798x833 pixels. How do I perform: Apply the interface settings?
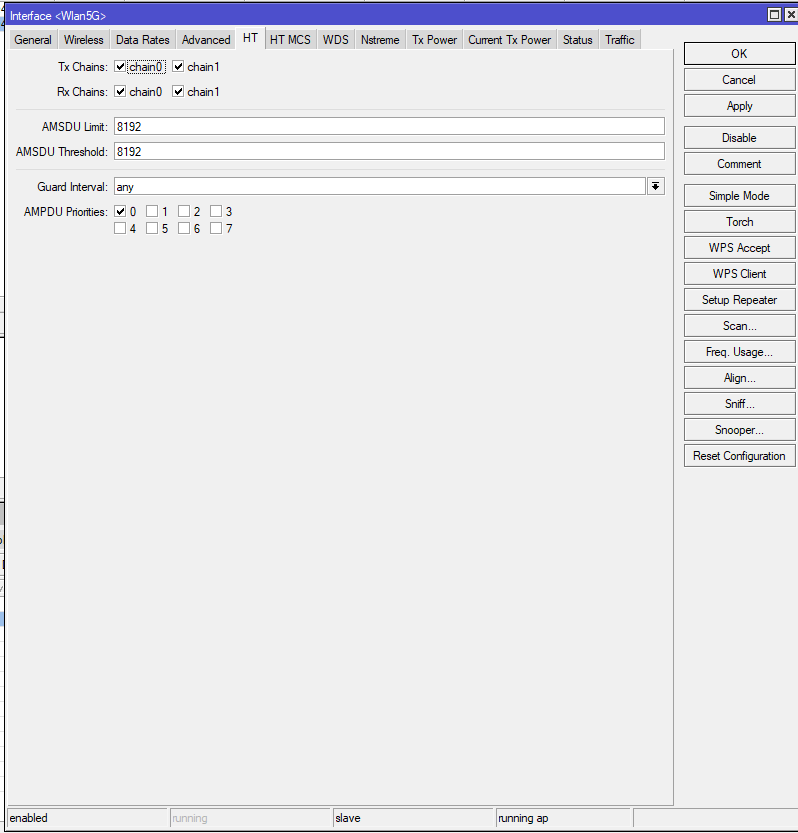(739, 106)
